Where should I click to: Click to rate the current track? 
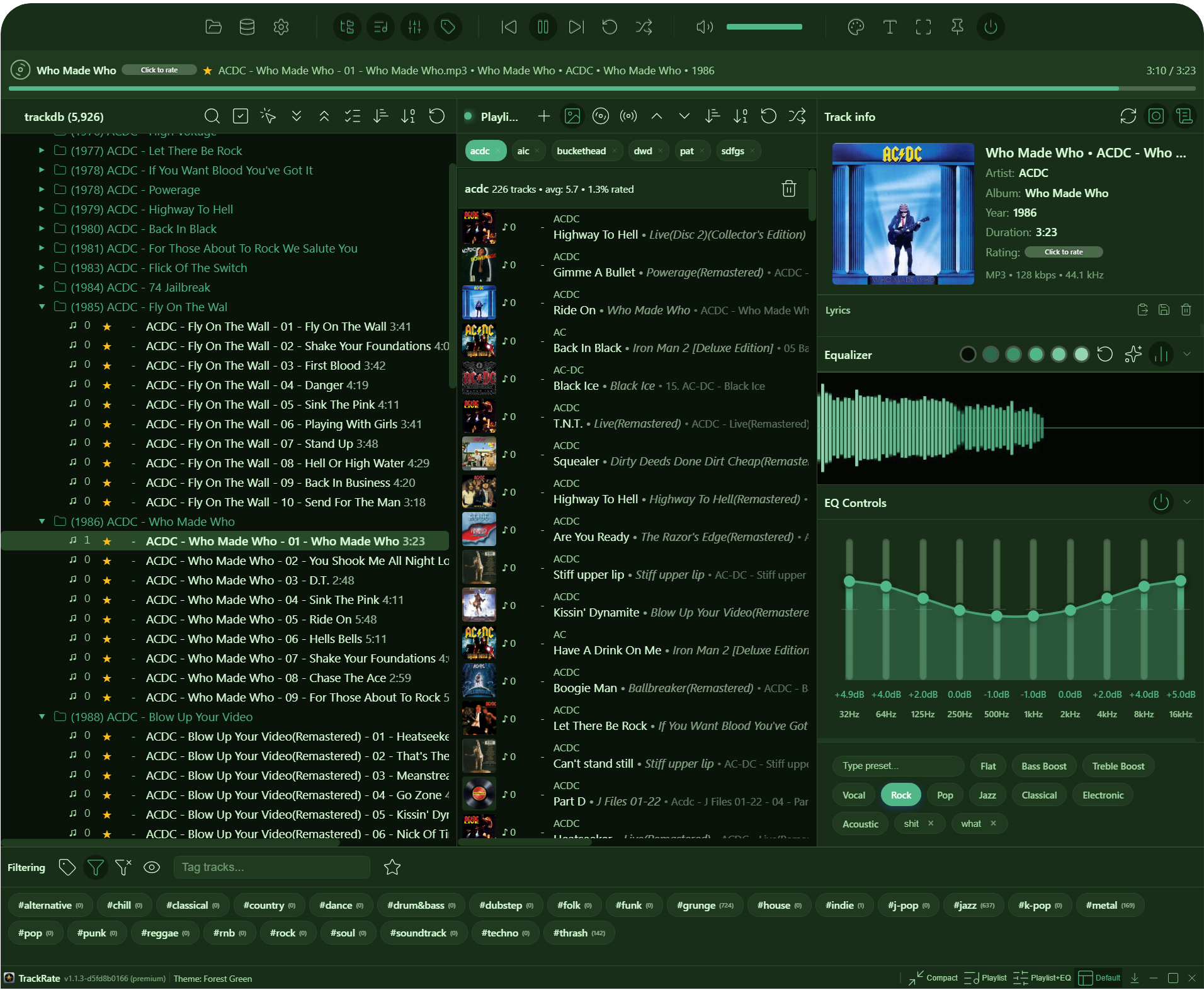pos(159,70)
